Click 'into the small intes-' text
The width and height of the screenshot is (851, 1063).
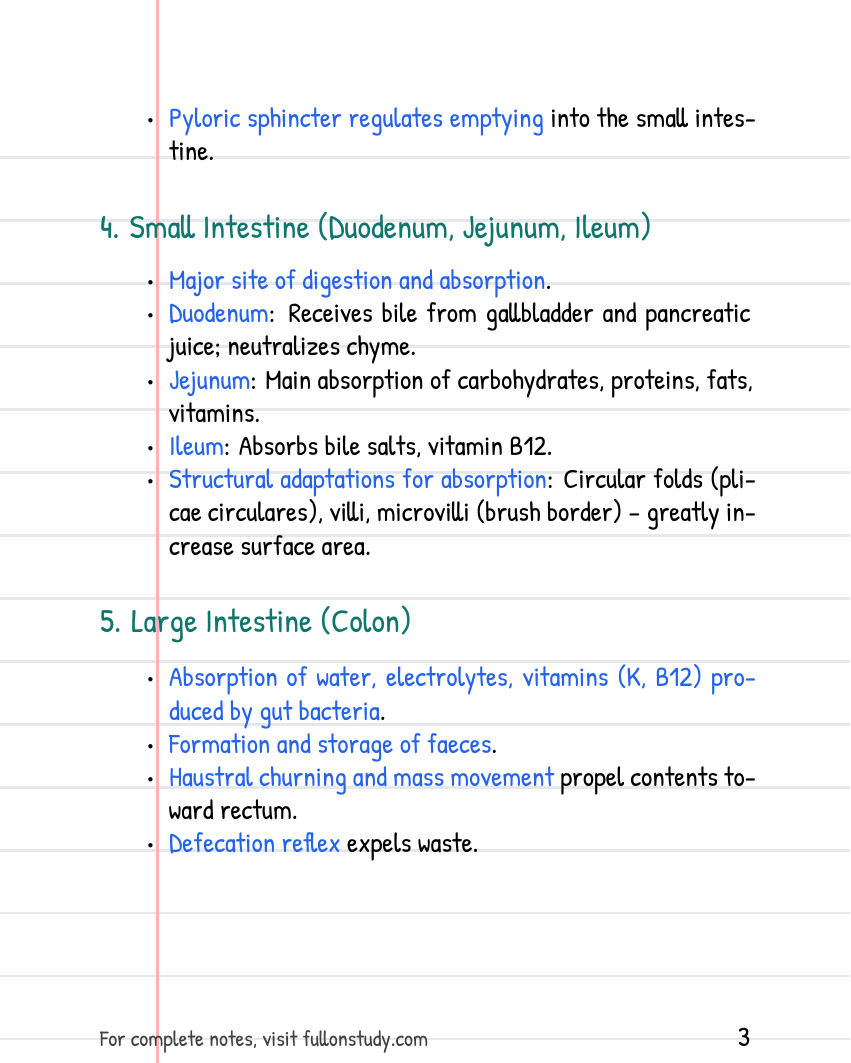tap(653, 119)
